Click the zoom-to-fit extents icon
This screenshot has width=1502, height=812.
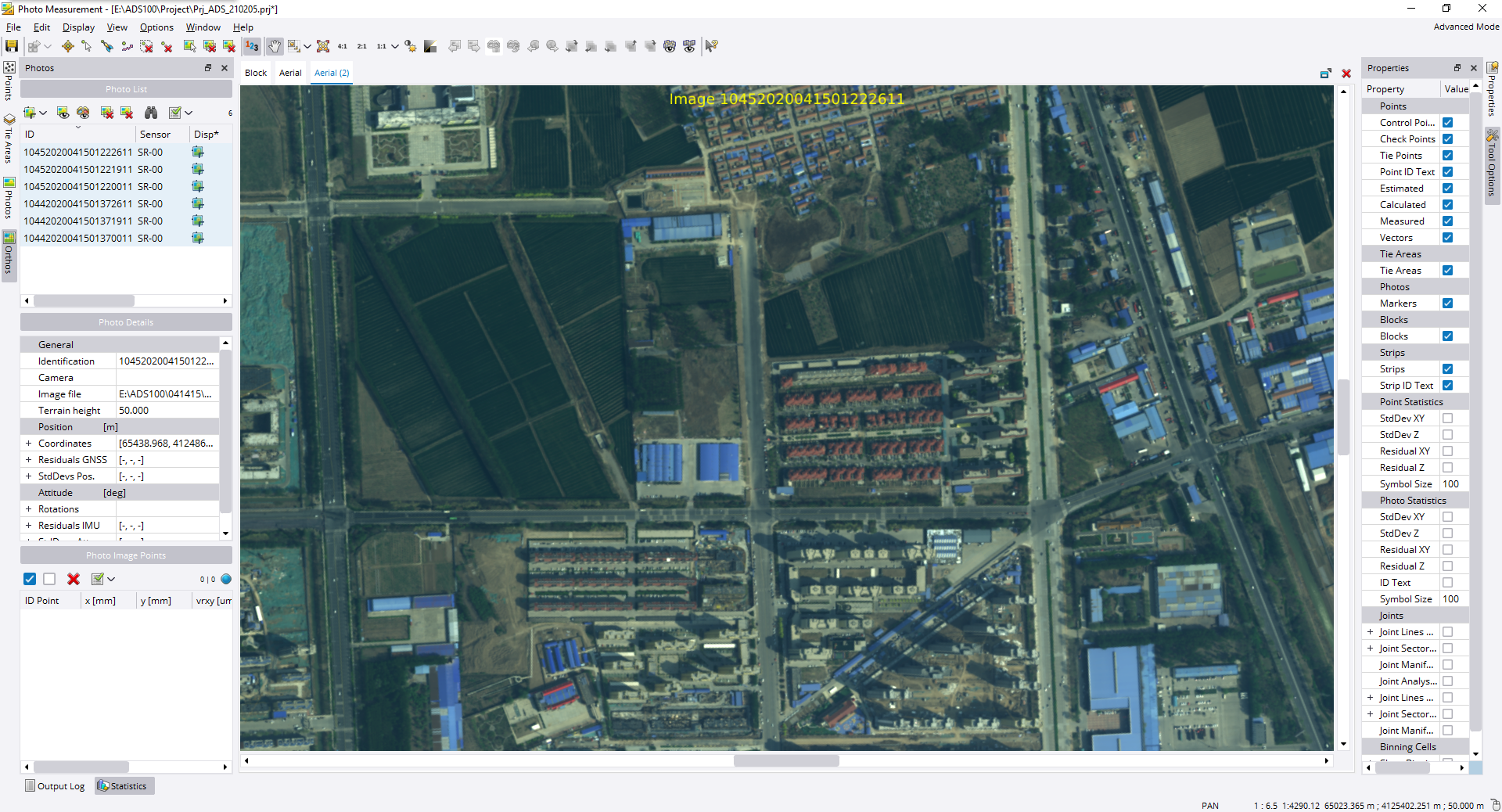click(323, 46)
